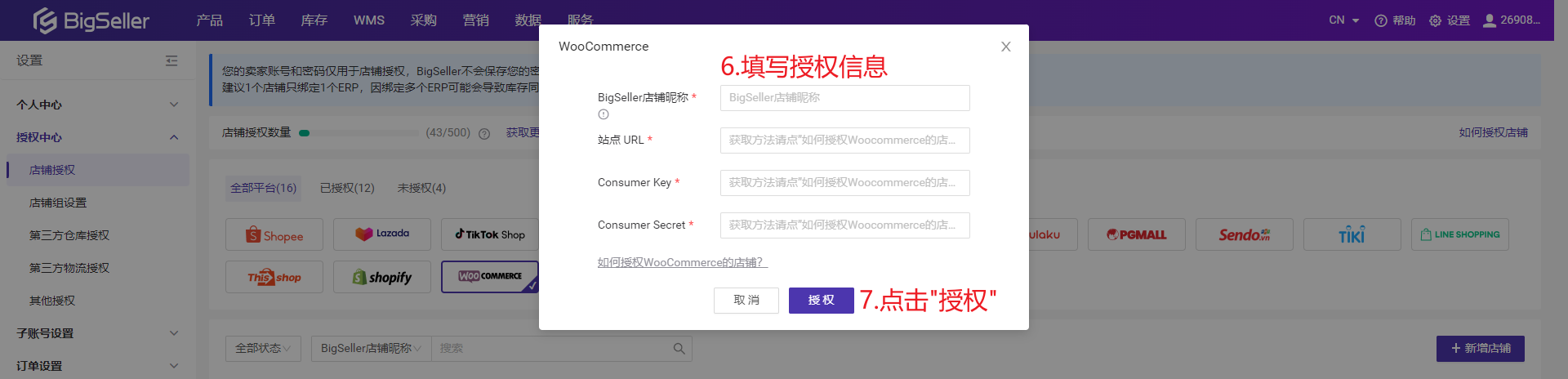Expand the 子账号设置 section
The image size is (1568, 379).
98,333
